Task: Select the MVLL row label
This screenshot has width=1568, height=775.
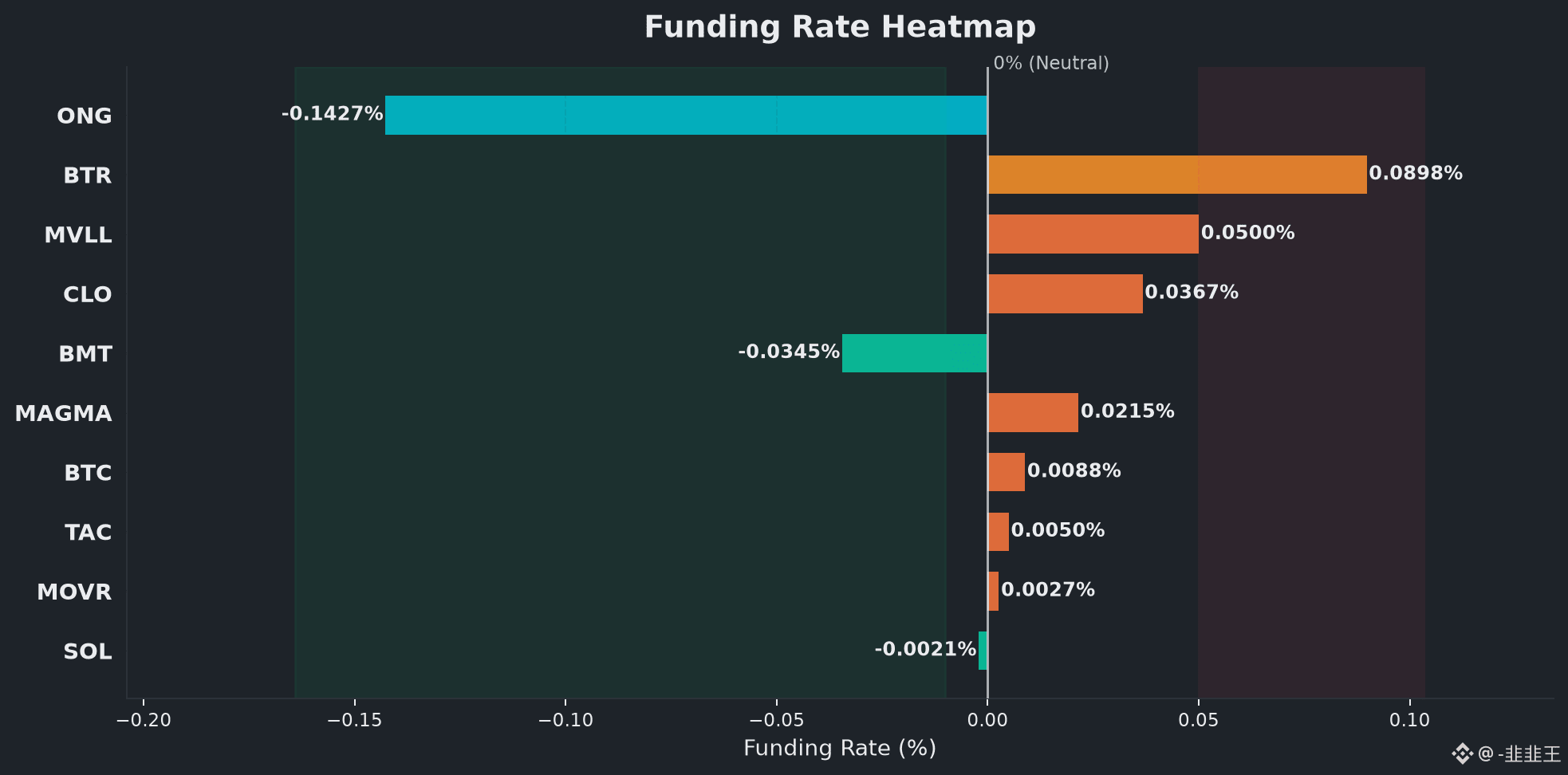Action: 78,235
